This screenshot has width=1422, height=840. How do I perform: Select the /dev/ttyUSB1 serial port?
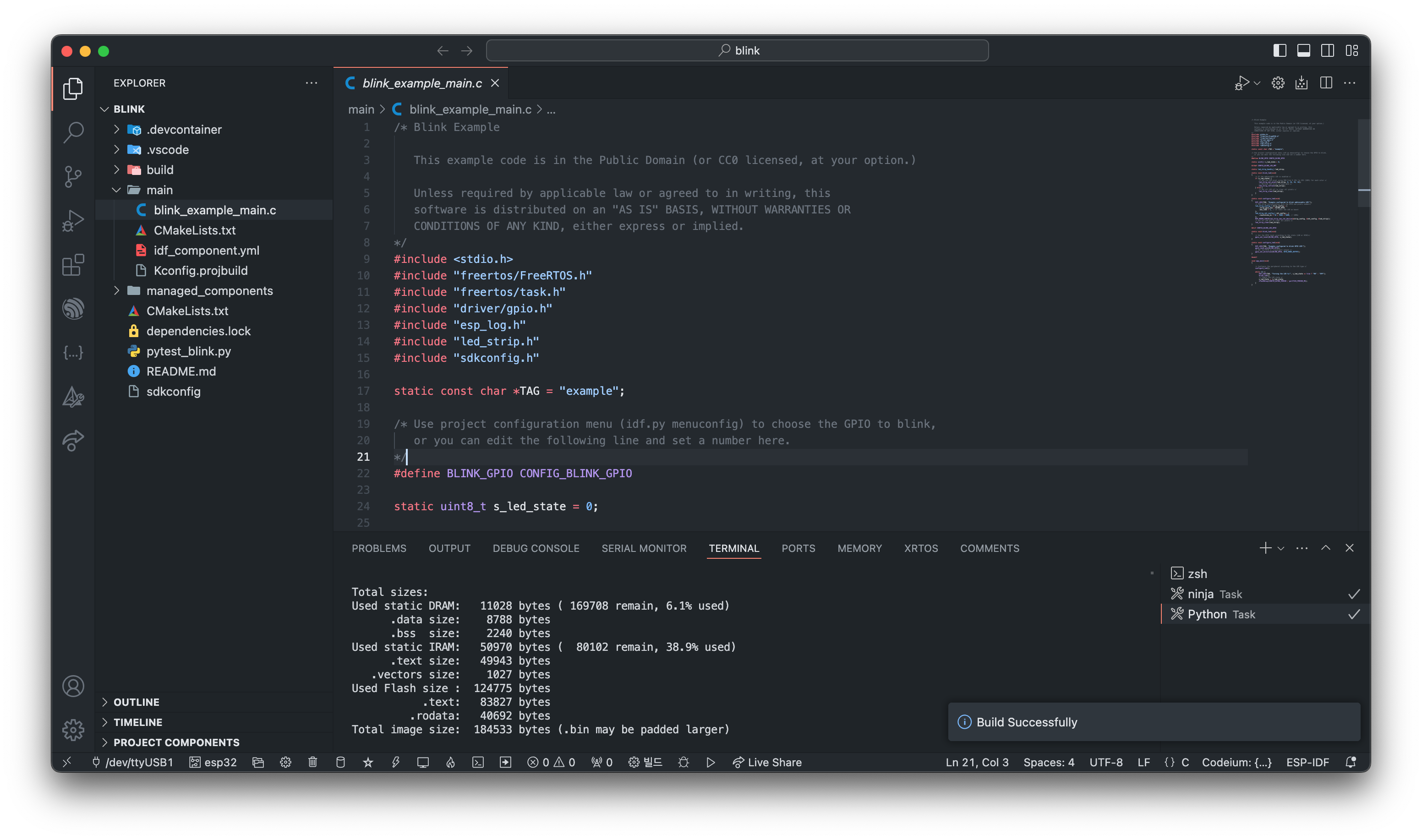click(x=132, y=763)
